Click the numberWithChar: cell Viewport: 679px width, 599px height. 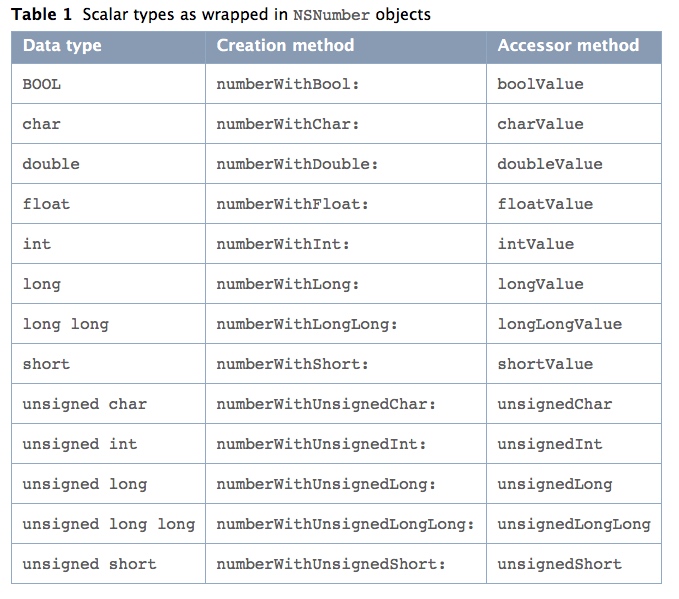coord(346,124)
